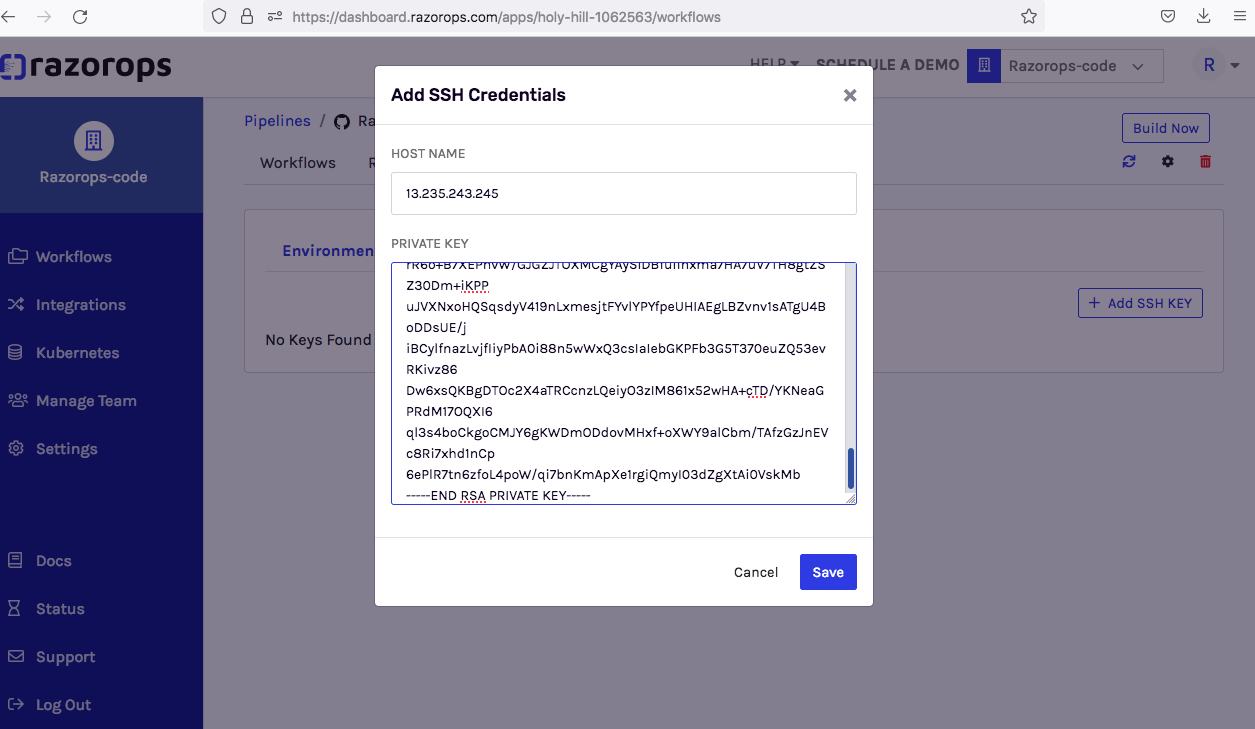Click the private key textarea scrollbar
Viewport: 1255px width, 729px height.
[851, 468]
